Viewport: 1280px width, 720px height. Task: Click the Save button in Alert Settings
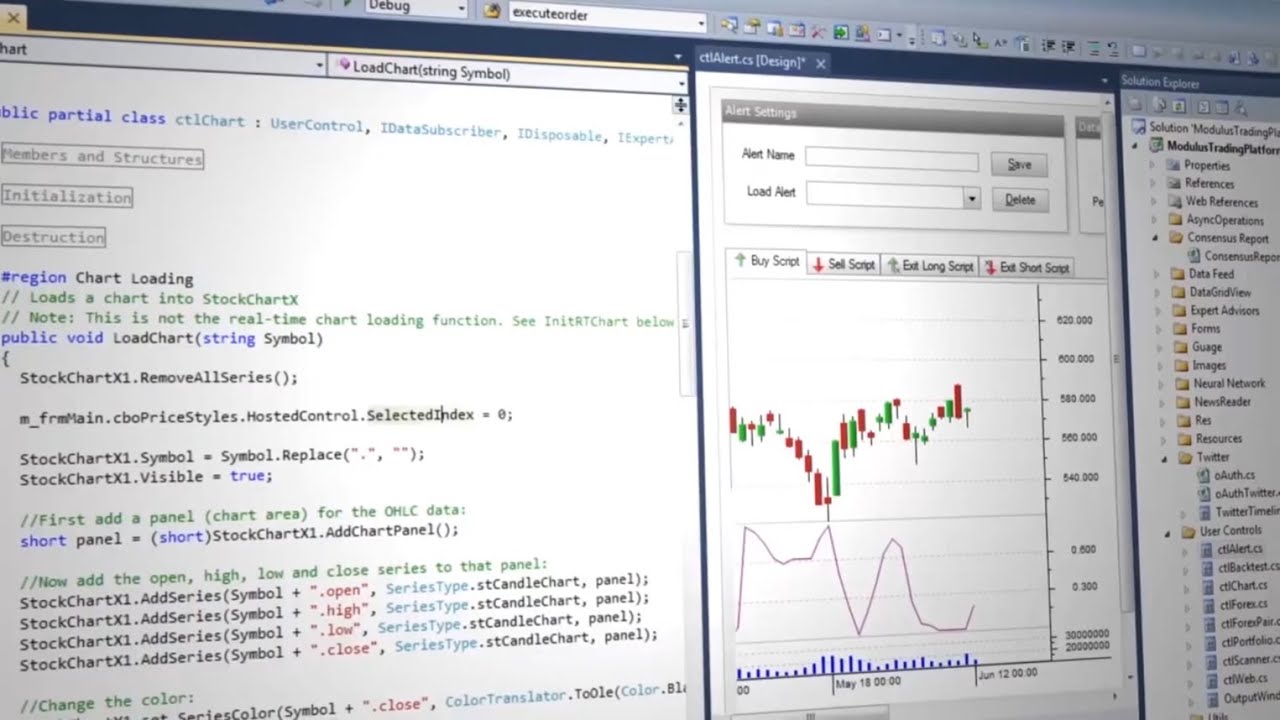1019,165
